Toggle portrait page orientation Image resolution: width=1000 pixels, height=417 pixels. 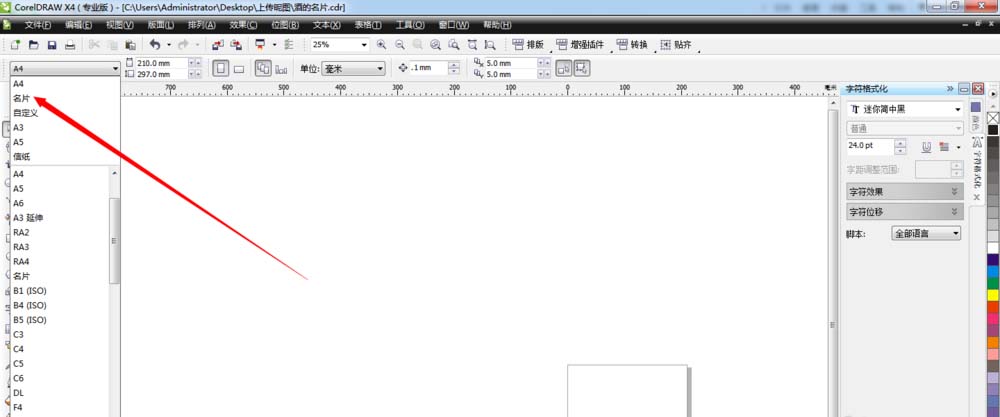coord(219,68)
